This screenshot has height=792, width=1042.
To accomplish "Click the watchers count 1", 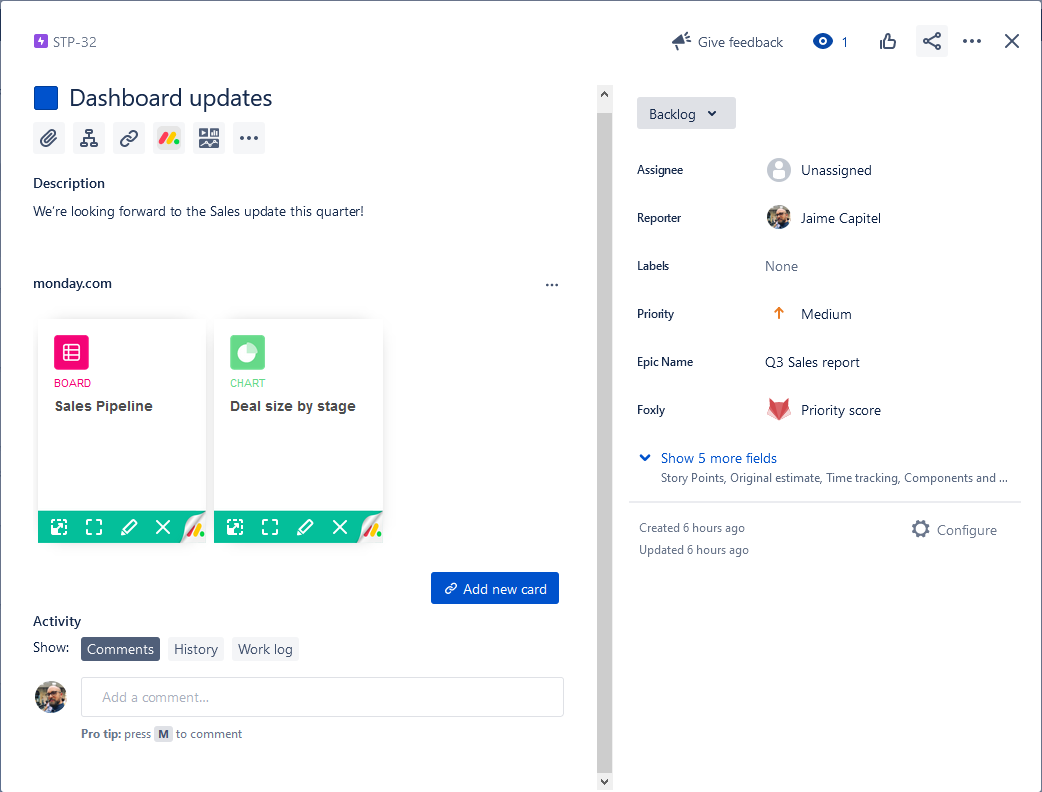I will pyautogui.click(x=844, y=42).
